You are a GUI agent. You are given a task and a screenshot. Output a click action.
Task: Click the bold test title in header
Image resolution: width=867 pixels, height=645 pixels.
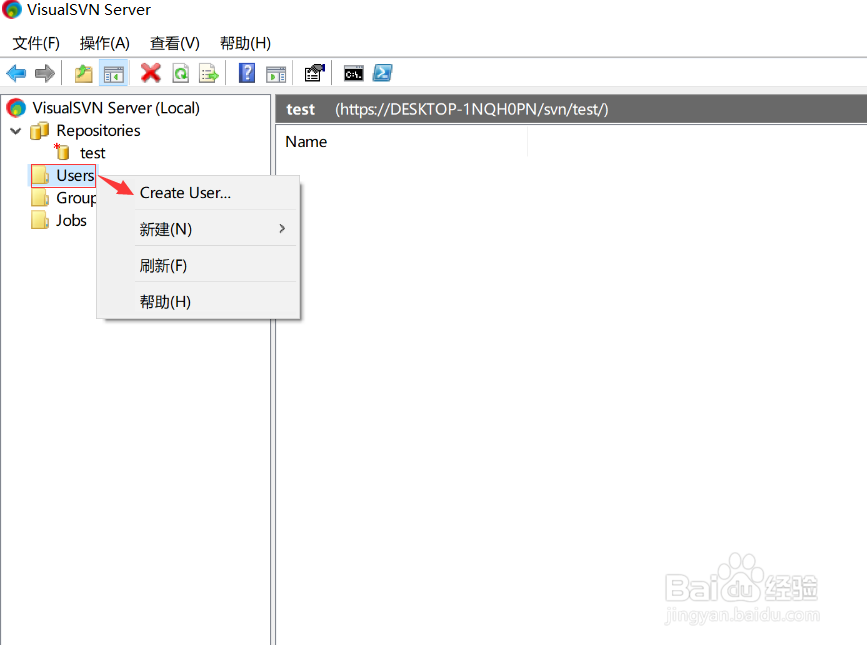(300, 109)
